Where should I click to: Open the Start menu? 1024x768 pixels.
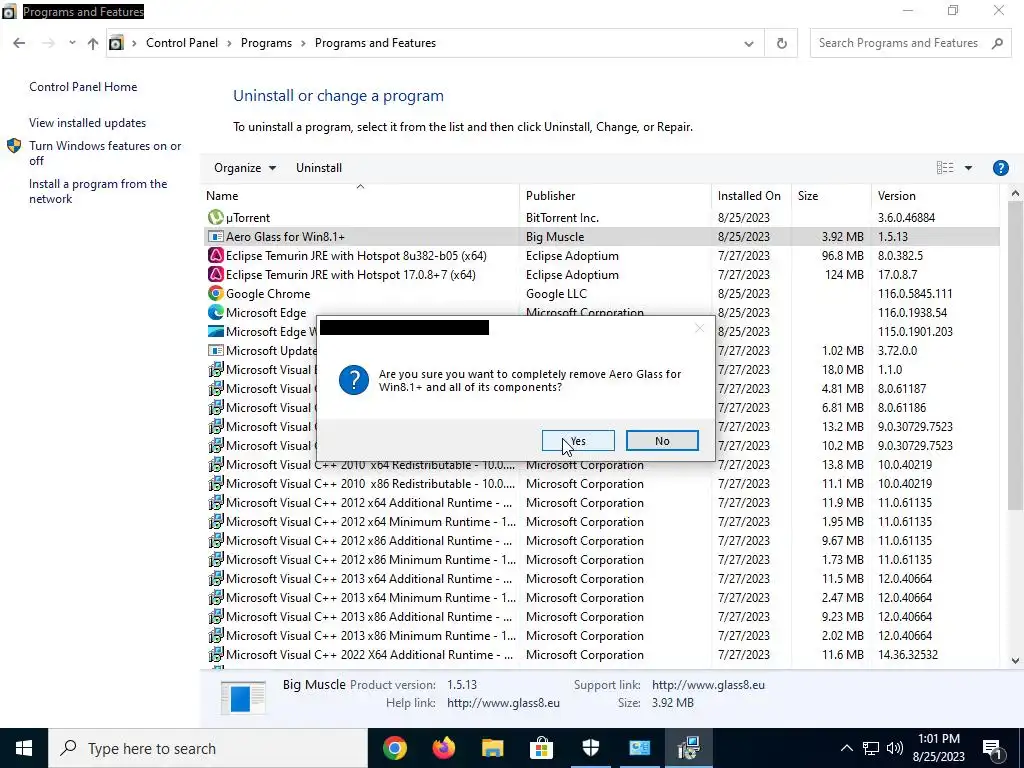click(24, 748)
